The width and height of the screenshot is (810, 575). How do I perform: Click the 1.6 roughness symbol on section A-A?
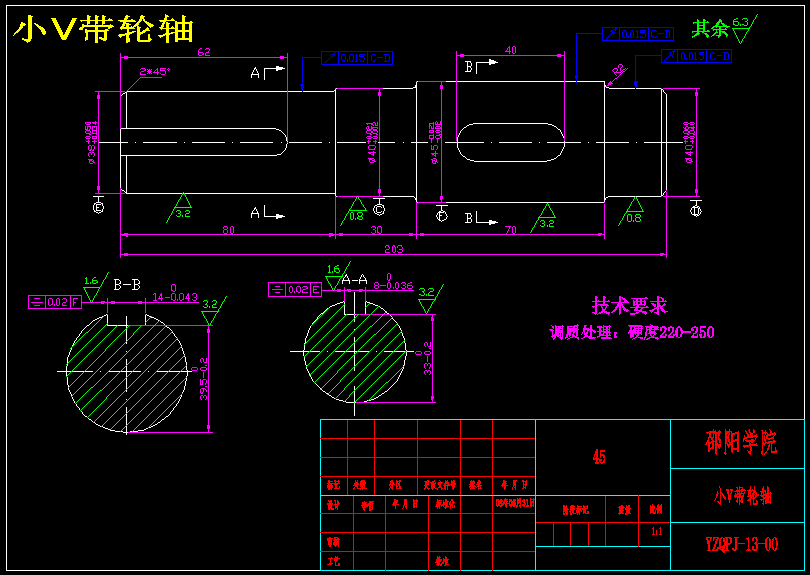338,276
